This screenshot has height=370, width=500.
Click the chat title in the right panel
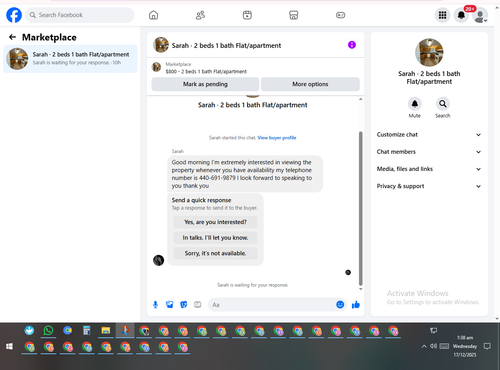(429, 78)
